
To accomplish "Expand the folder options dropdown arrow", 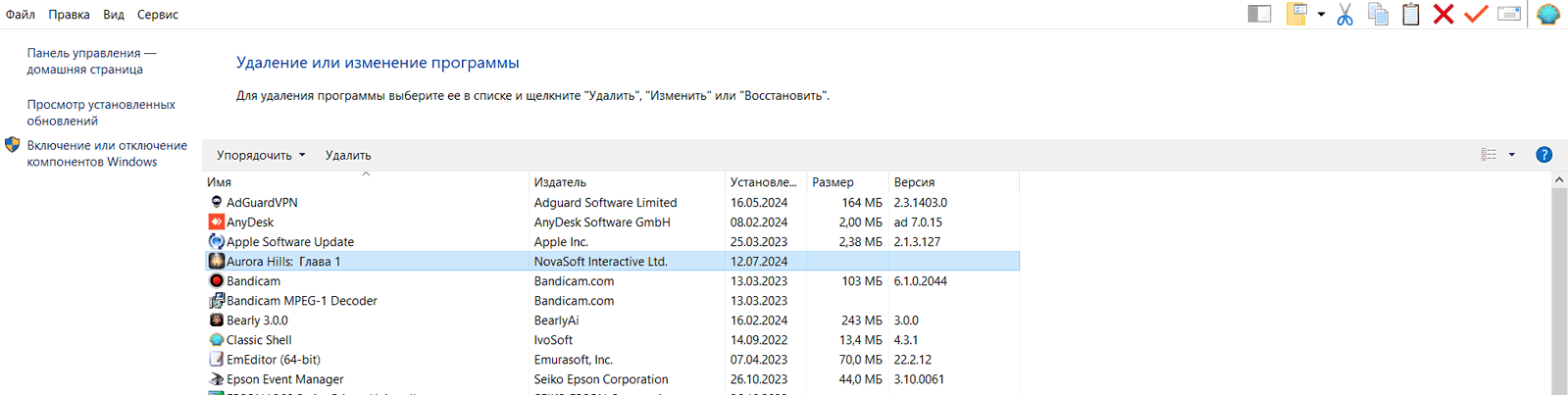I will click(1321, 14).
